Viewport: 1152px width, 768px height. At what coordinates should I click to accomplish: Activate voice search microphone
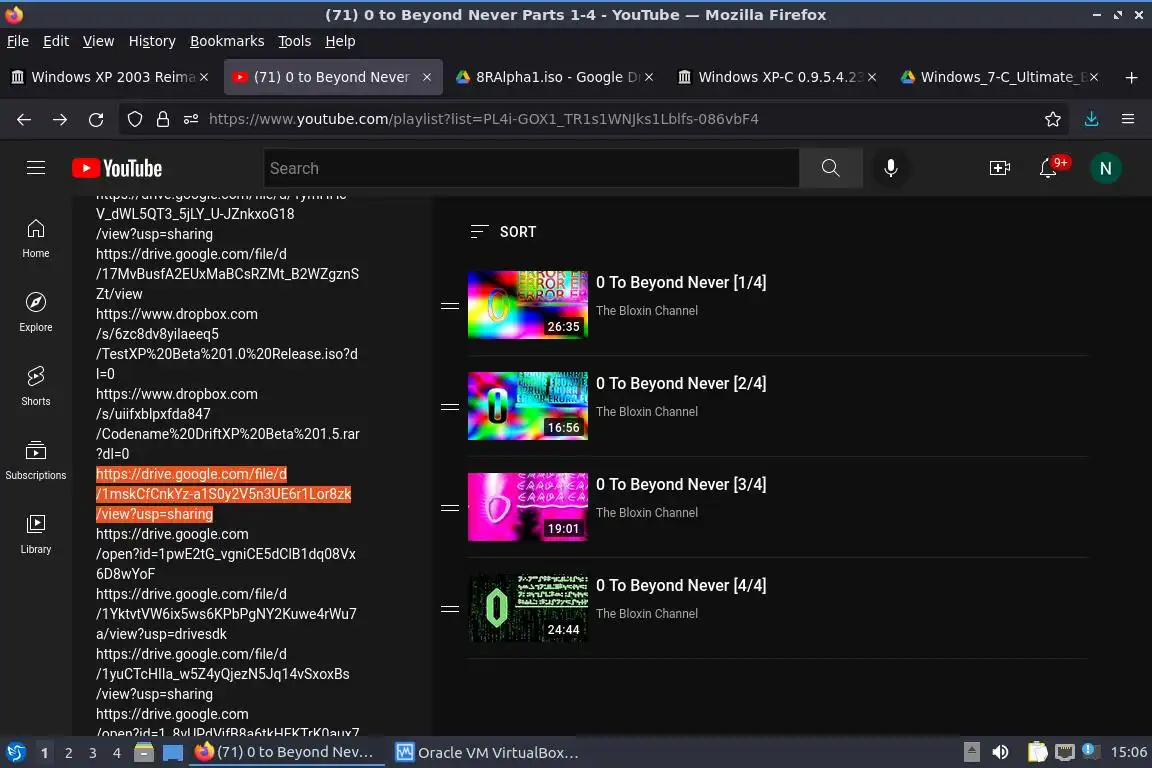point(890,168)
